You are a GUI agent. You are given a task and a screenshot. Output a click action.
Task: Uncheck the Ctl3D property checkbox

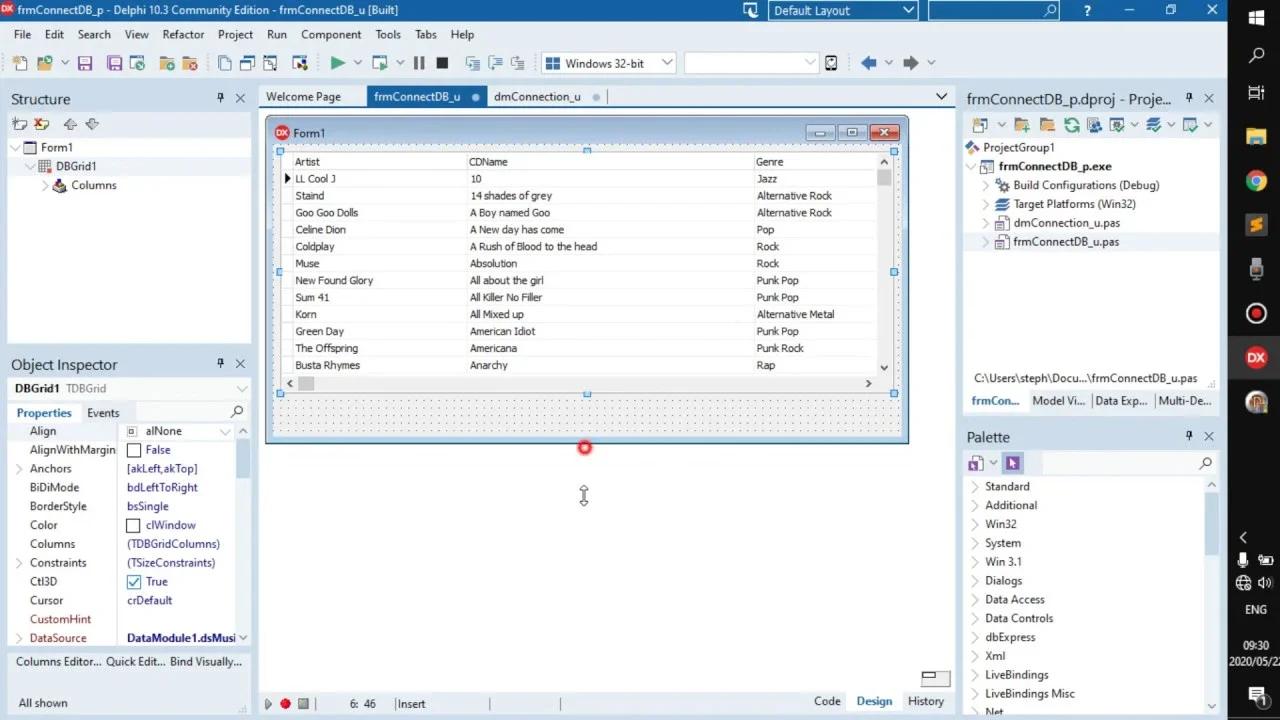134,582
